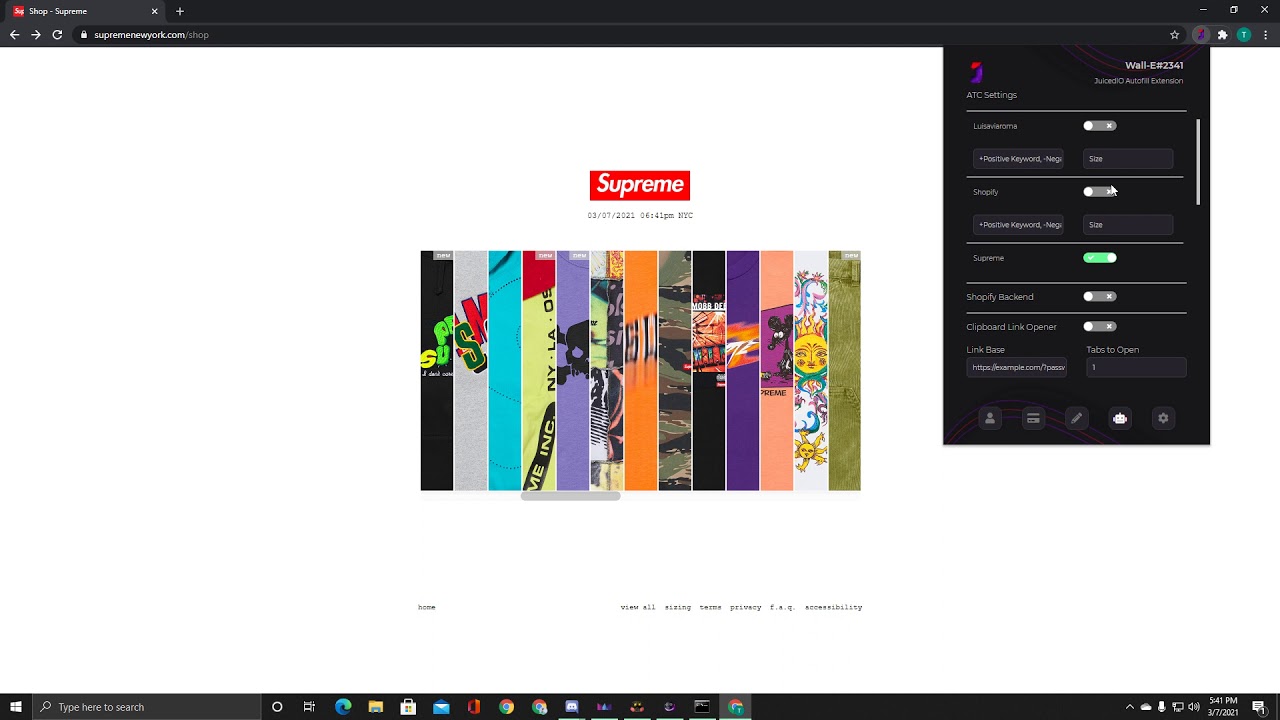The image size is (1280, 720).
Task: Open the cyan shirt product thumbnail
Action: coord(505,371)
